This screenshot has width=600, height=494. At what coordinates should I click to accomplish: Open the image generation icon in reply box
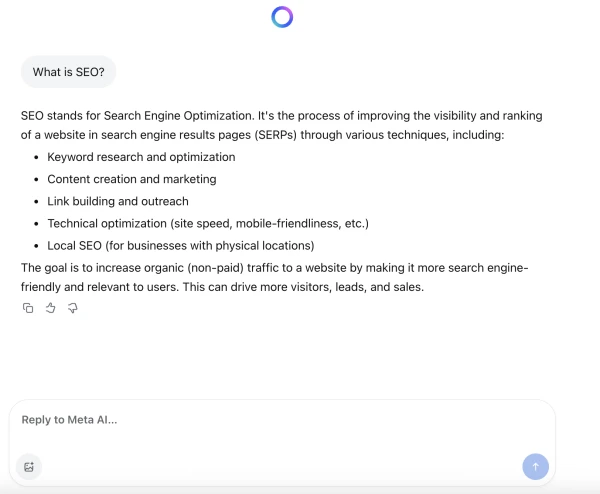[x=29, y=467]
